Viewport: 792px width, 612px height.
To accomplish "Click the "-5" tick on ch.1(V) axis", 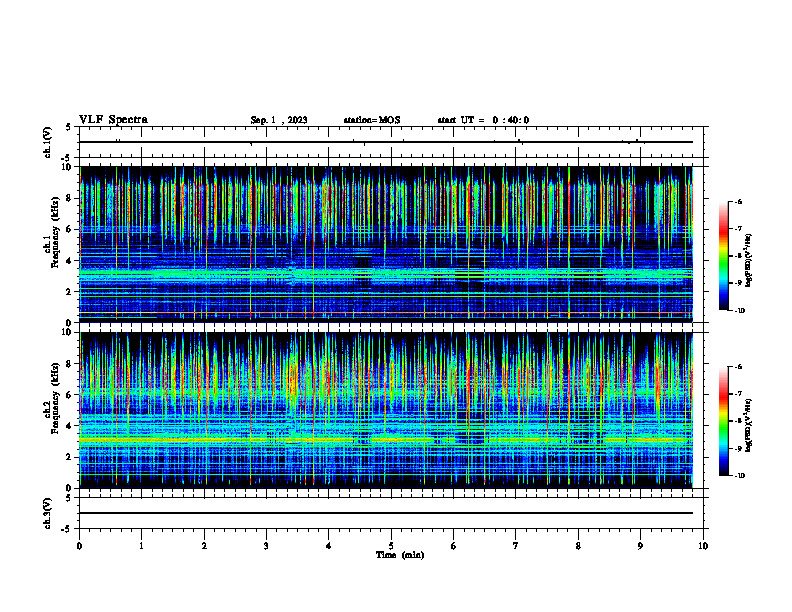I will click(x=68, y=158).
